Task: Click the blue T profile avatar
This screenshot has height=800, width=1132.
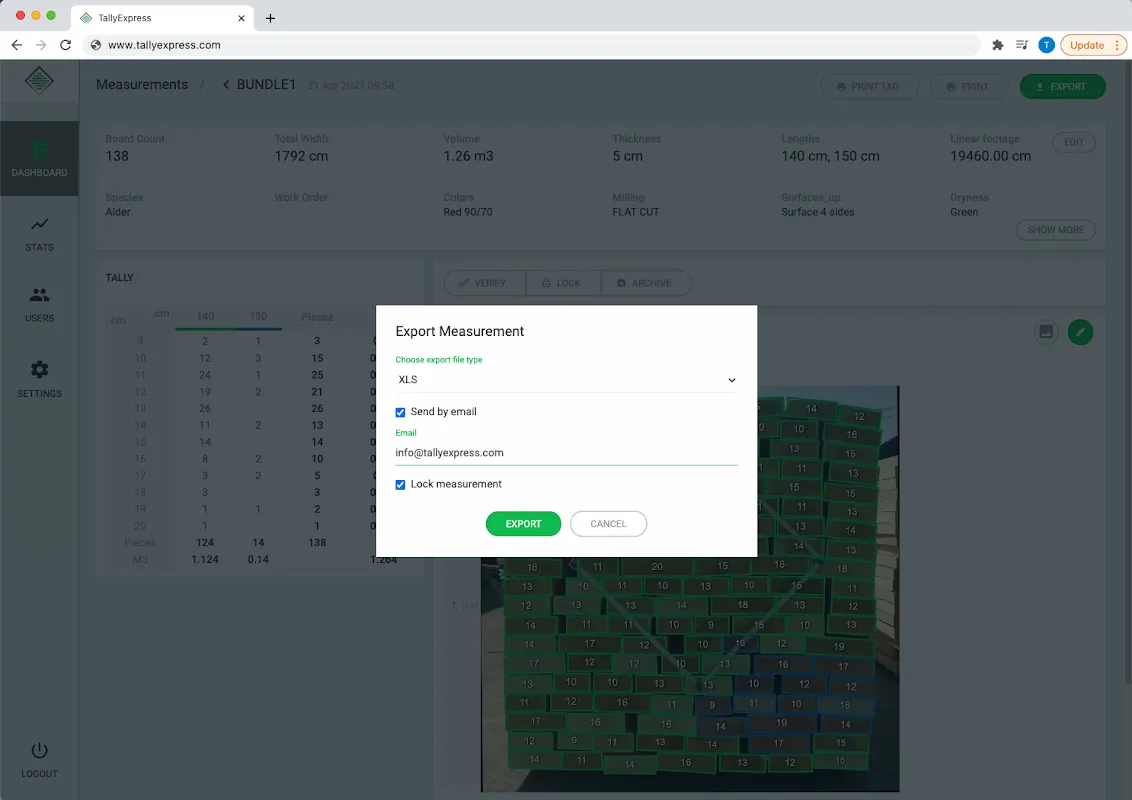Action: (x=1046, y=45)
